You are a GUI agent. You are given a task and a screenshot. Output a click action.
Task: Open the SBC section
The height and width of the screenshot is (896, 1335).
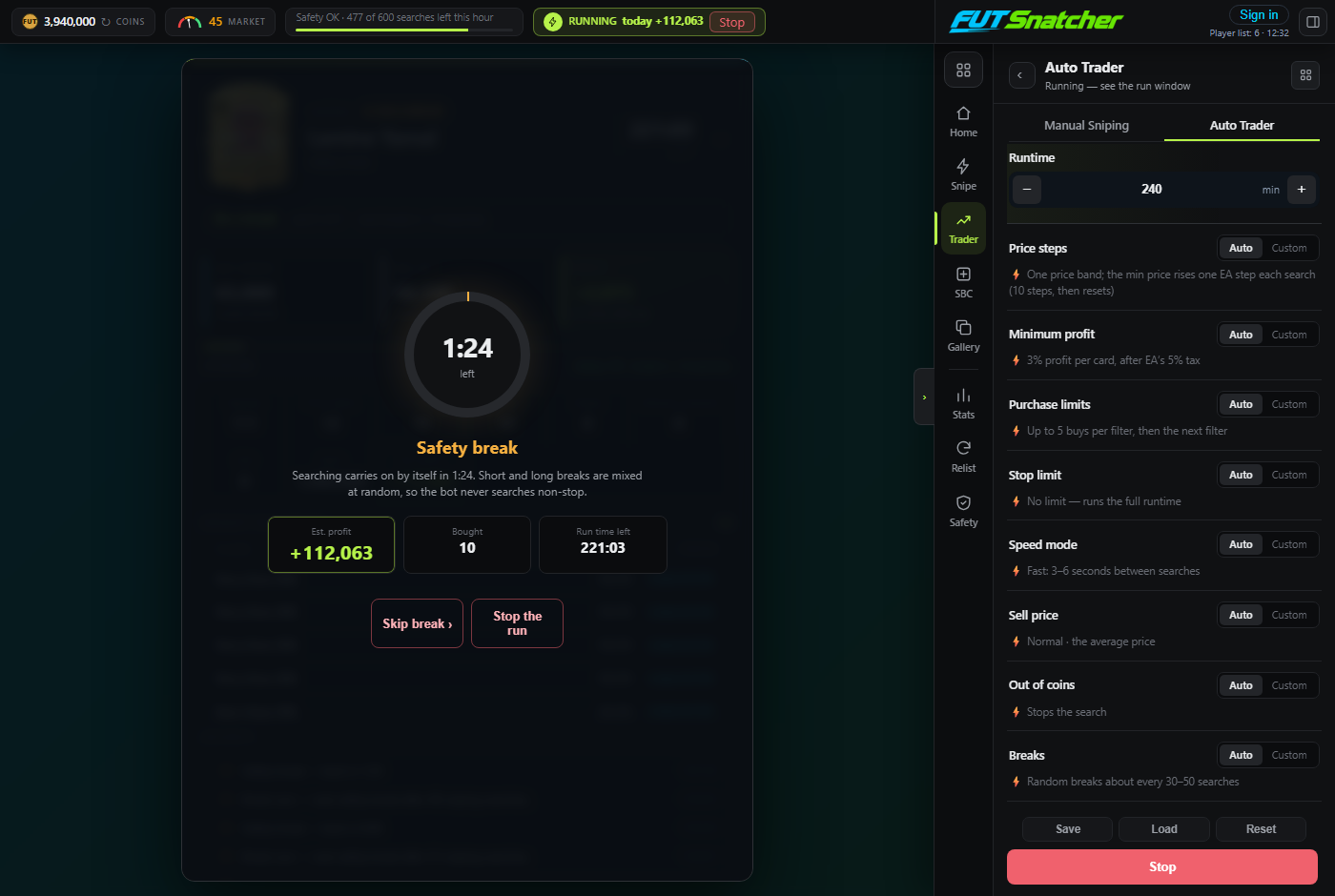[963, 282]
